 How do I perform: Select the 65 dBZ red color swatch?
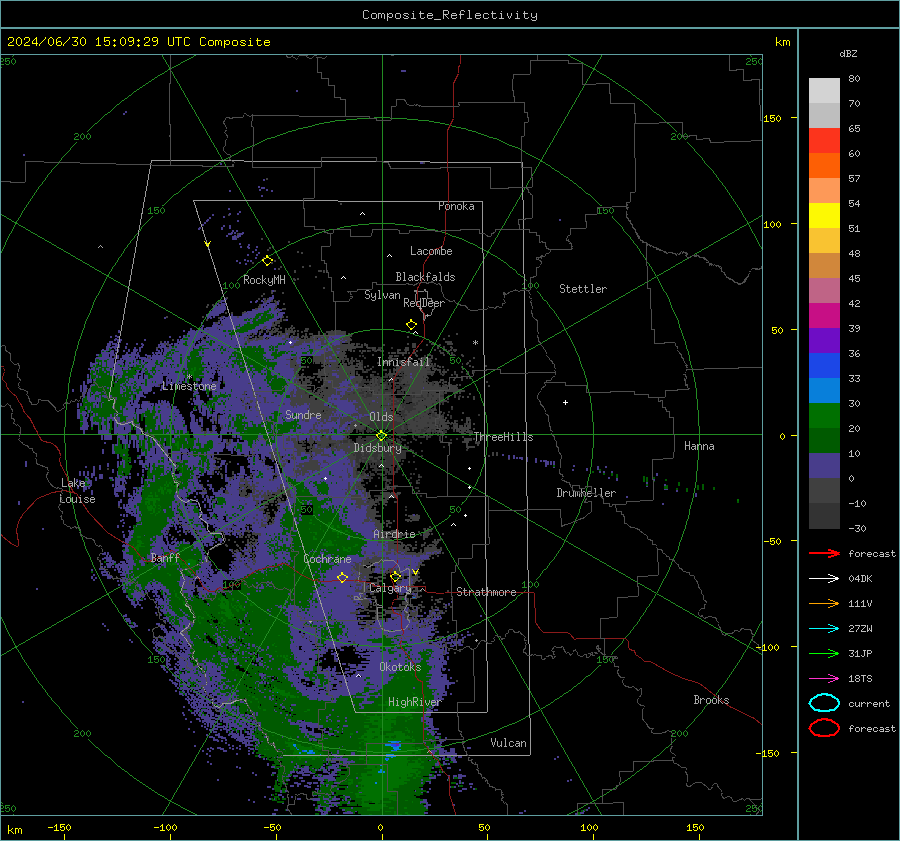[x=824, y=141]
